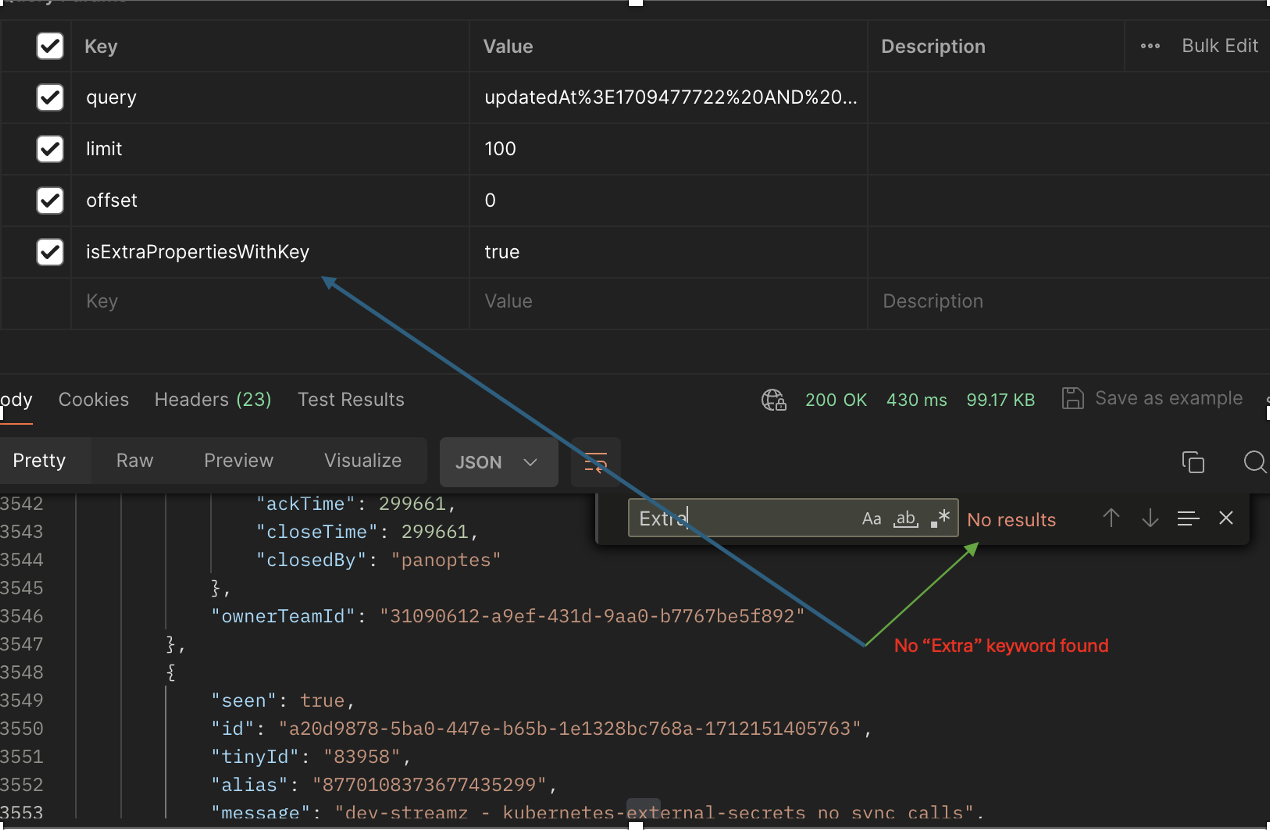
Task: Copy the response body with copy icon
Action: [1193, 461]
